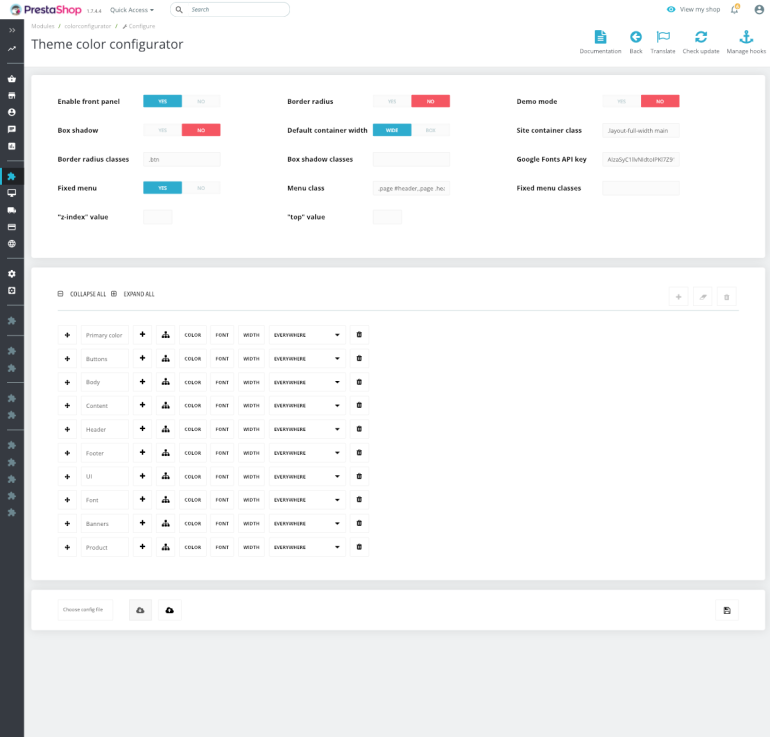Open Orders basket icon in sidebar

point(12,79)
